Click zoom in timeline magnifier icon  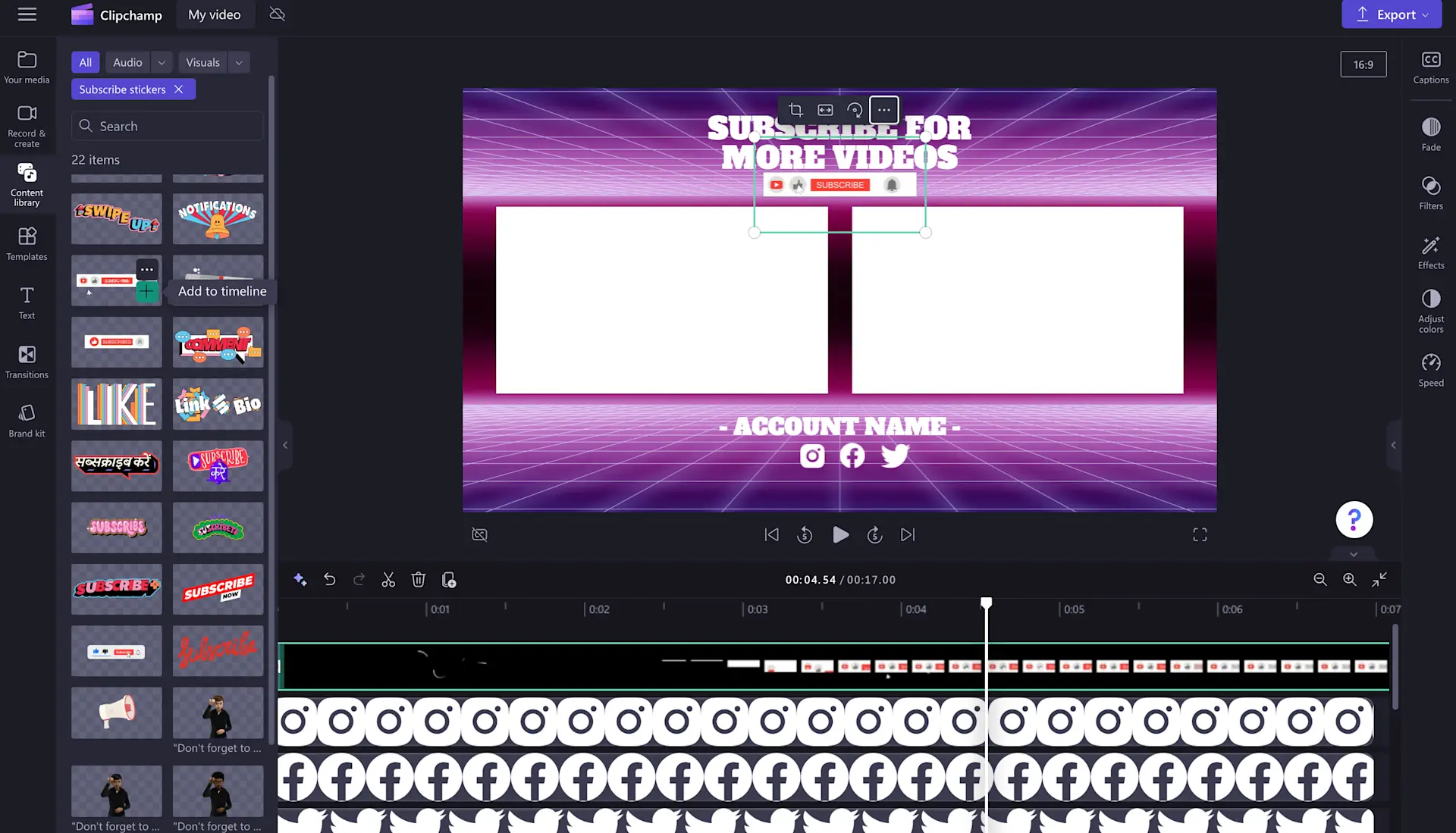(1349, 579)
